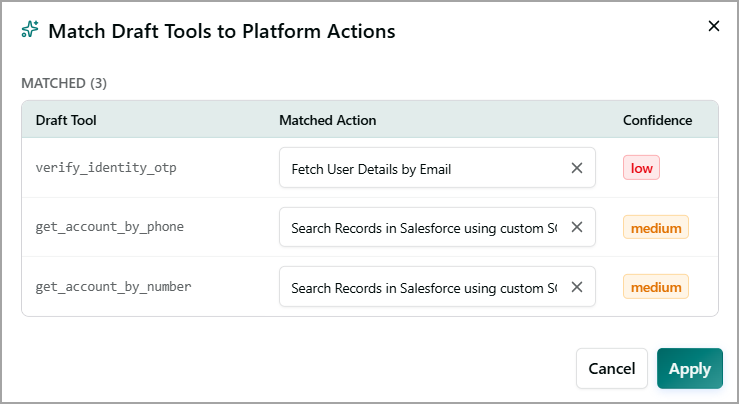Screen dimensions: 739x404
Task: Click the Draft Tool column header
Action: pos(66,120)
